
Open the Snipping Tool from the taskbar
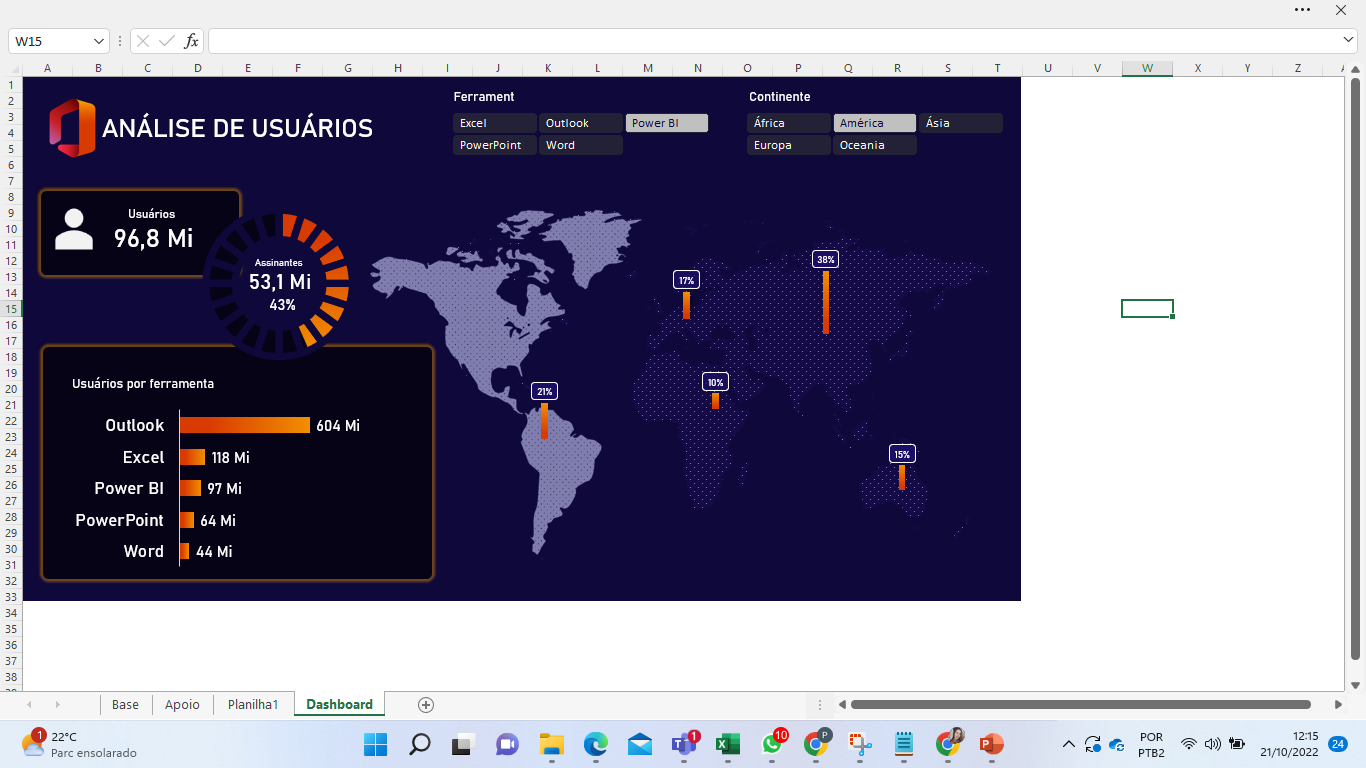860,744
